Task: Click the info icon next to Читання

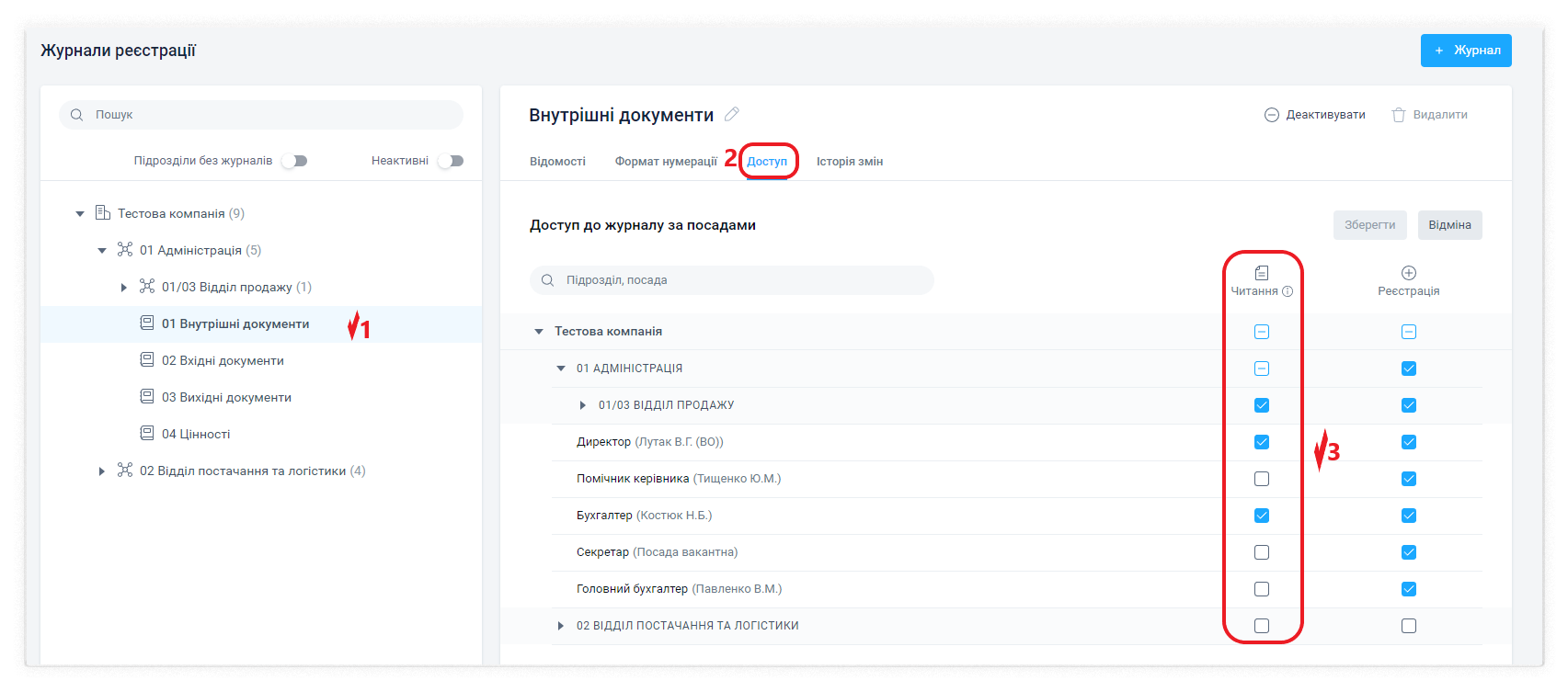Action: point(1288,291)
